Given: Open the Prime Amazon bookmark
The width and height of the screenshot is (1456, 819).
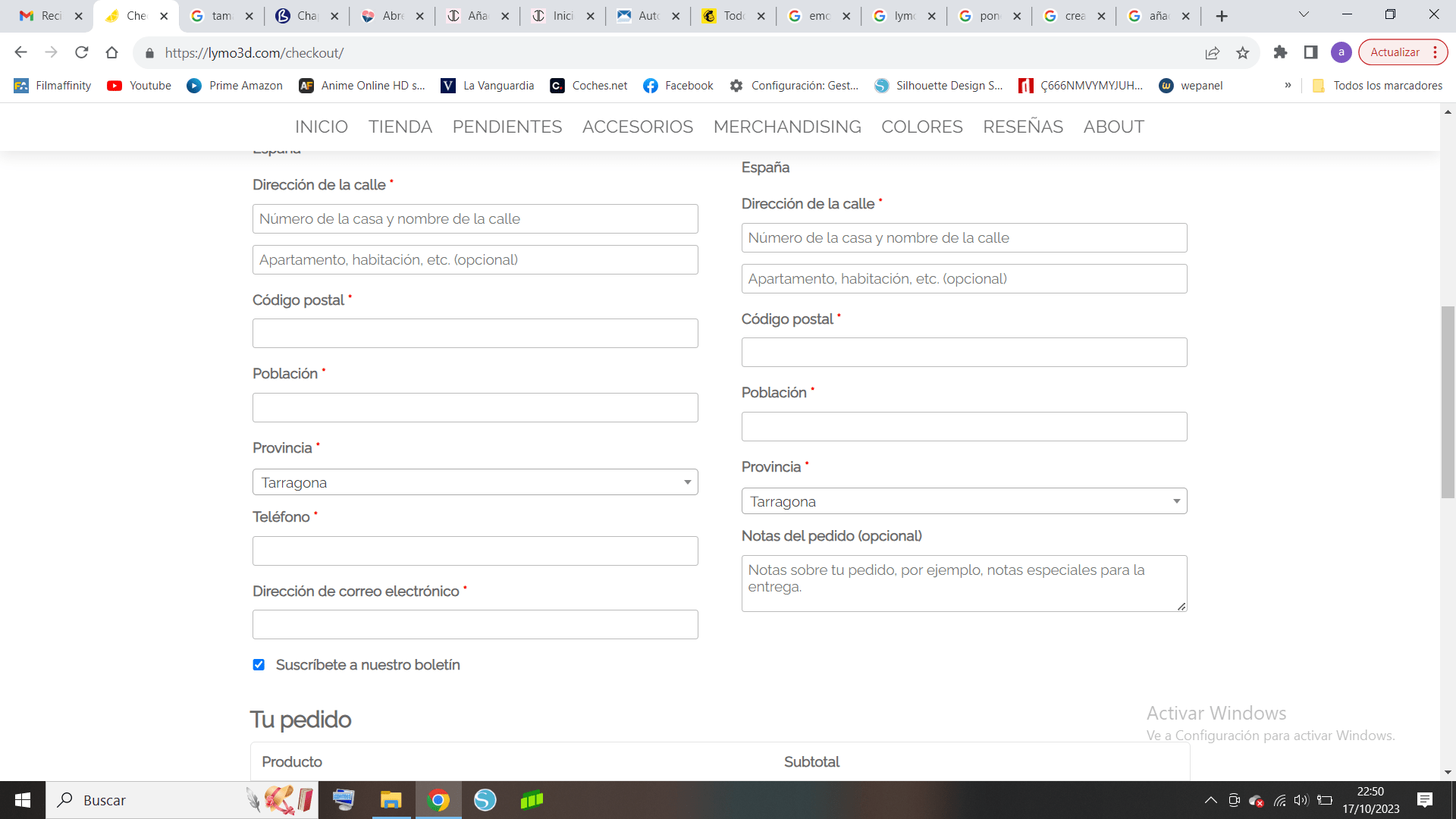Looking at the screenshot, I should point(235,86).
